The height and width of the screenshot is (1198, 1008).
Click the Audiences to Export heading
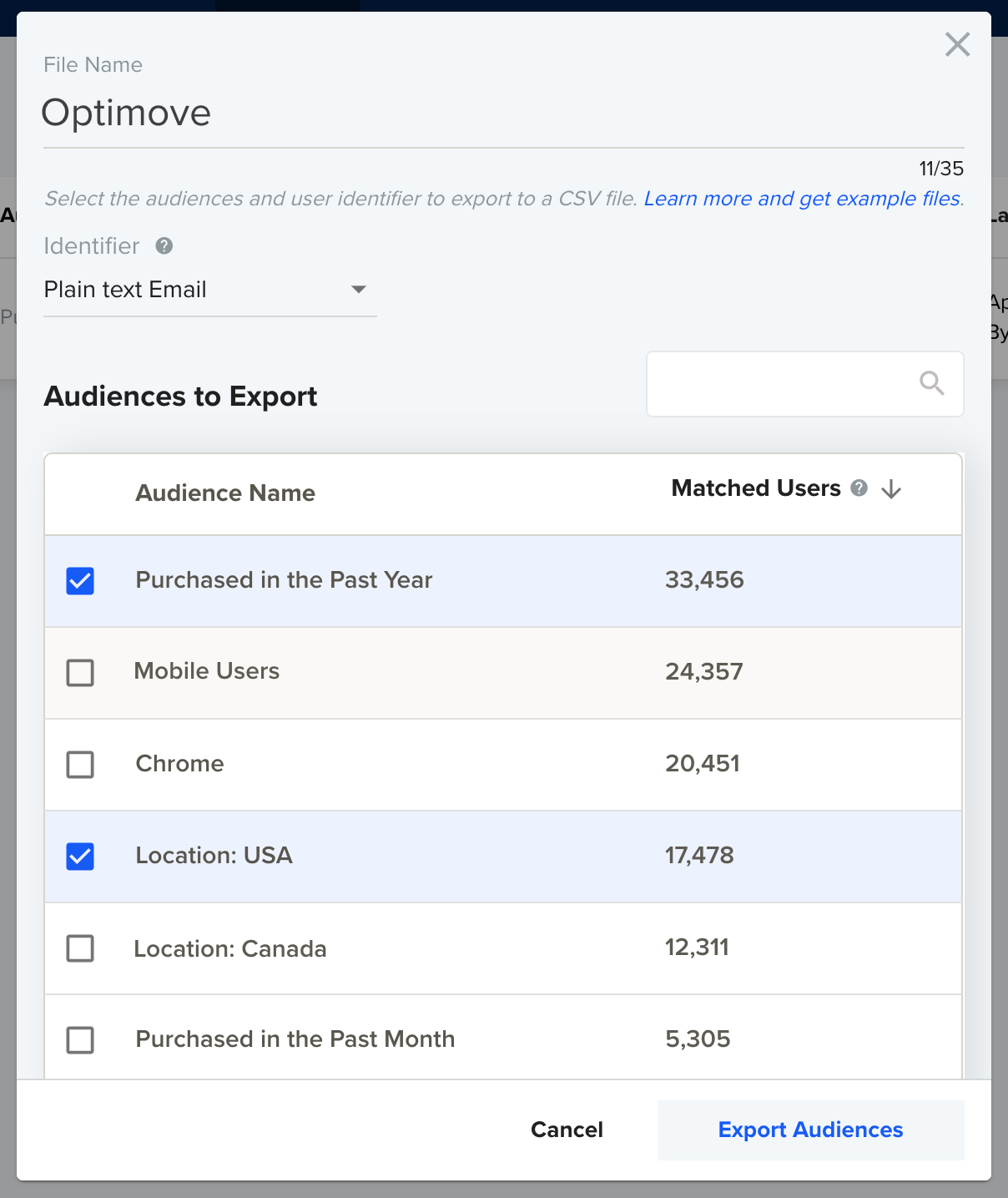pyautogui.click(x=180, y=397)
